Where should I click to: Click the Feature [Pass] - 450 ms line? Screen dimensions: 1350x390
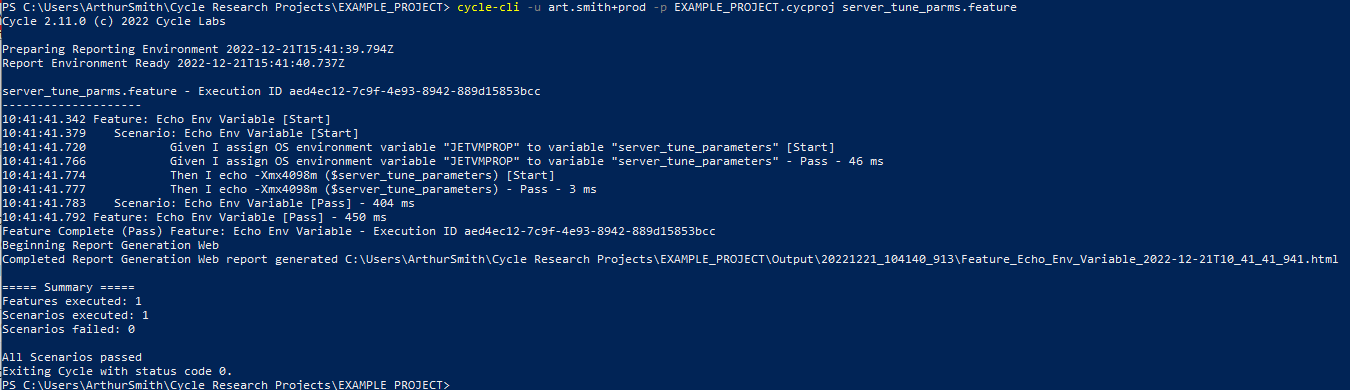coord(194,216)
